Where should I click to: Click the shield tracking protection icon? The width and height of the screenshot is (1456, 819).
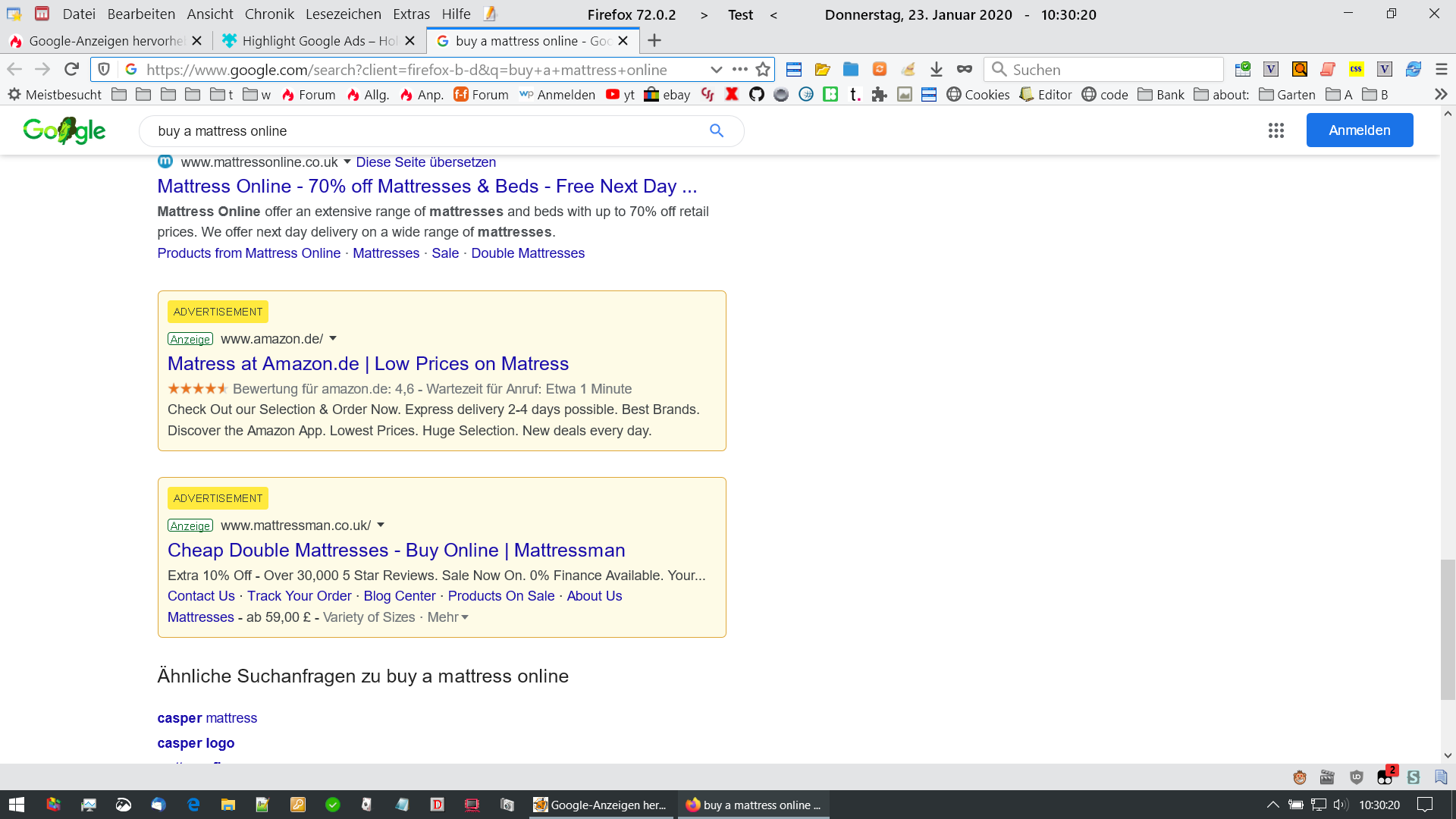[104, 69]
